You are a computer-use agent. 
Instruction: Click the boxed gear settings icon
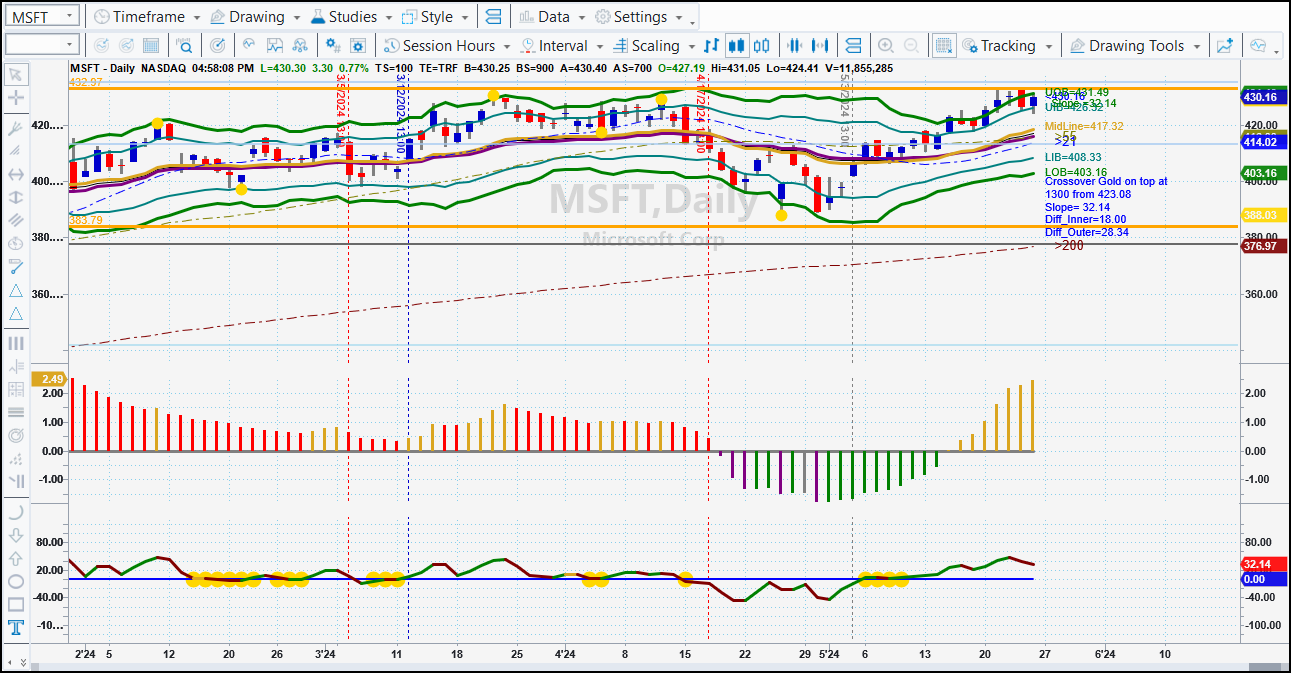[360, 45]
